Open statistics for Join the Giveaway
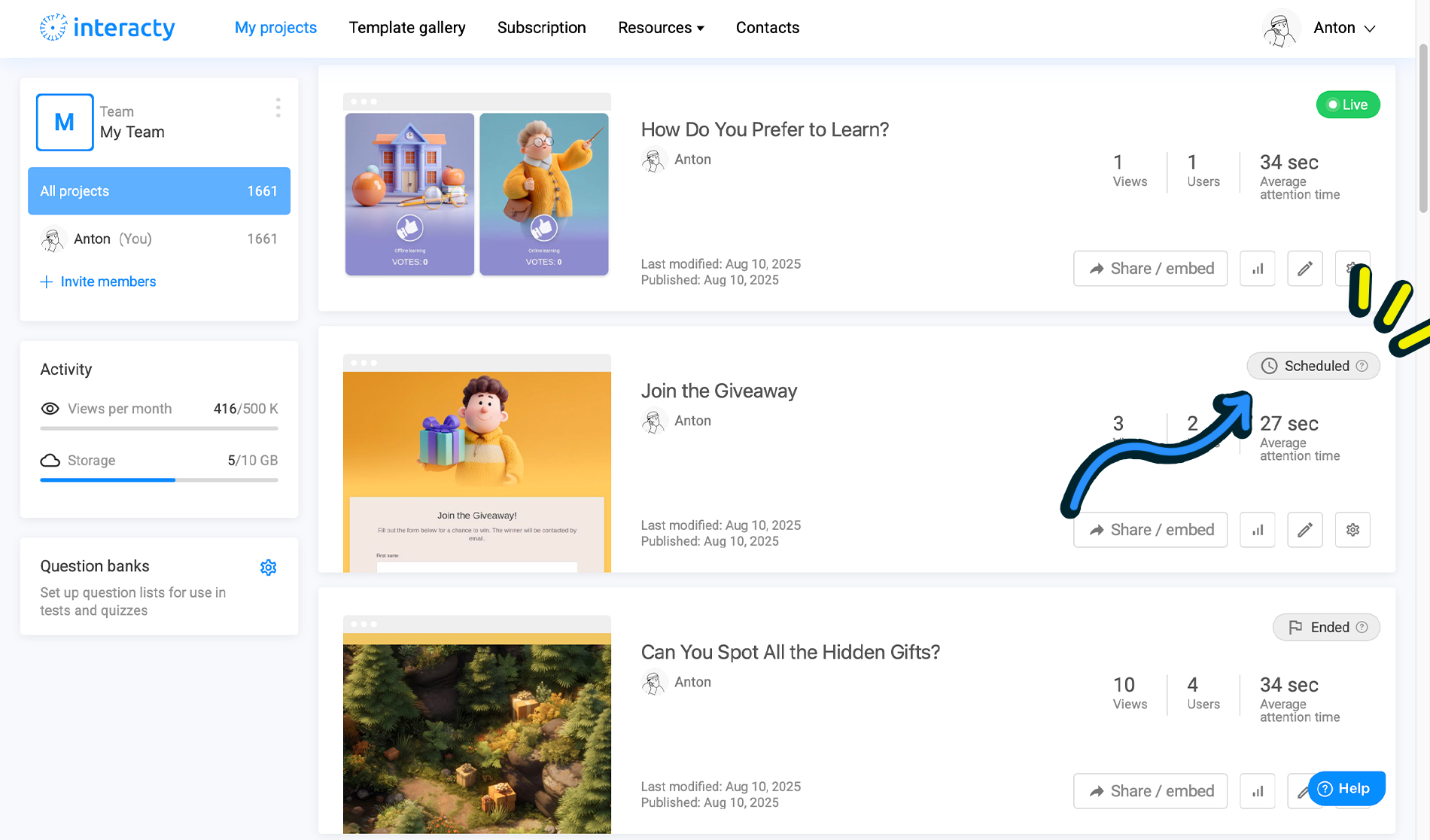Image resolution: width=1430 pixels, height=840 pixels. tap(1257, 530)
